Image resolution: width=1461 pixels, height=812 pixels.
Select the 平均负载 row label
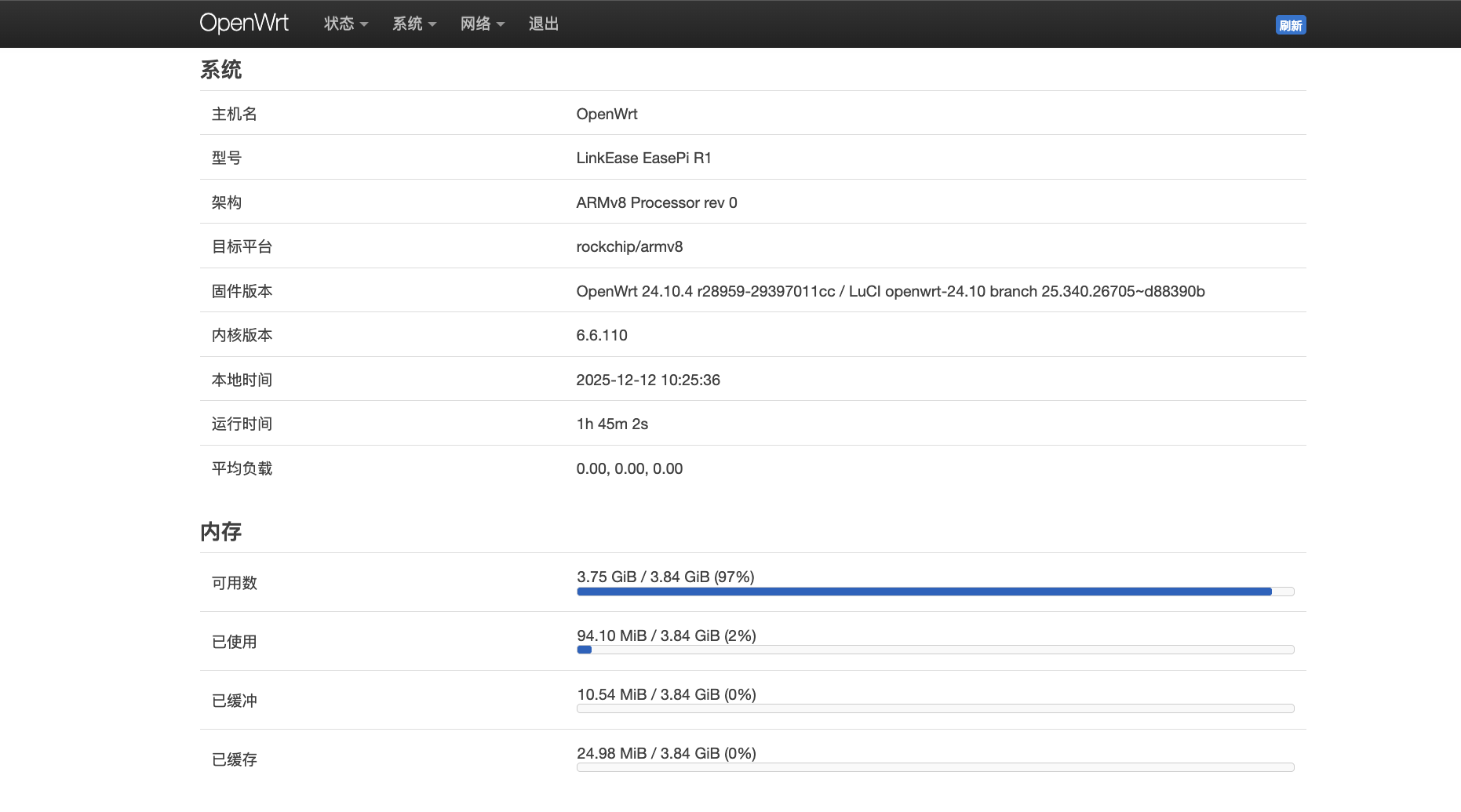point(242,468)
